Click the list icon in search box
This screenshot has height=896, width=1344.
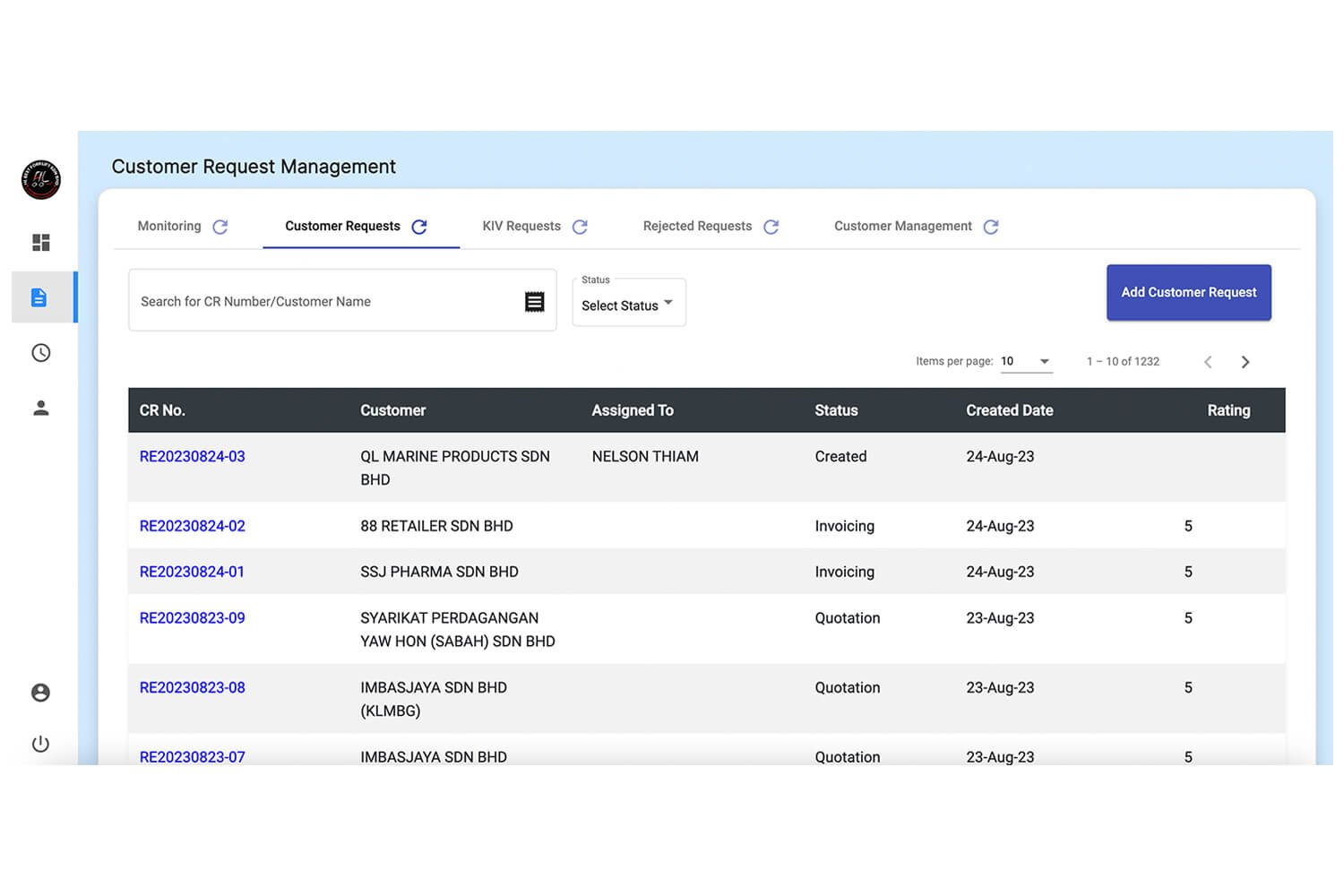pos(534,302)
